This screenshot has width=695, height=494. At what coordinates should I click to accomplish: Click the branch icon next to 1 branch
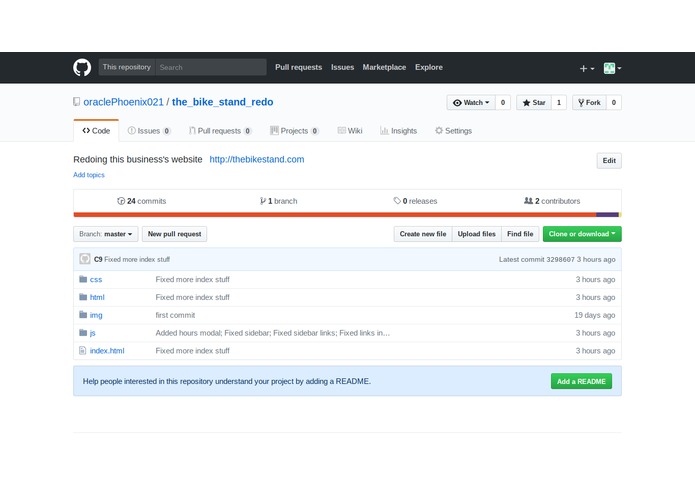[x=263, y=201]
